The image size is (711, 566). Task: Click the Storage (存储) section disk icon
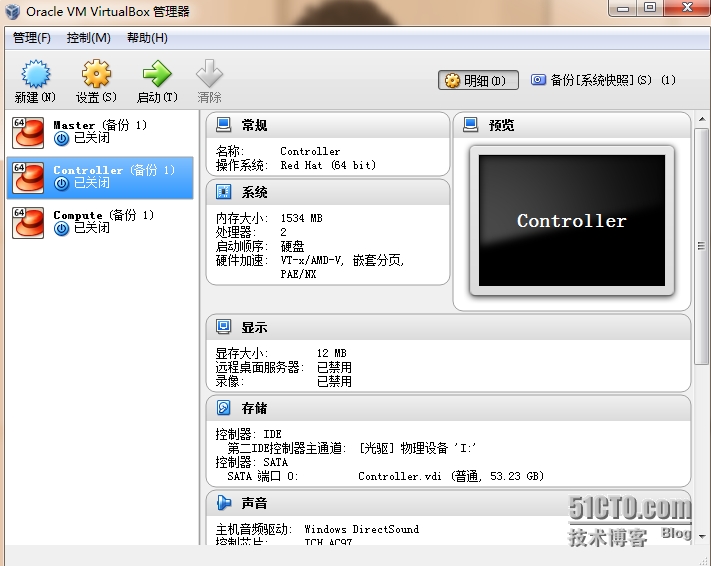tap(223, 408)
